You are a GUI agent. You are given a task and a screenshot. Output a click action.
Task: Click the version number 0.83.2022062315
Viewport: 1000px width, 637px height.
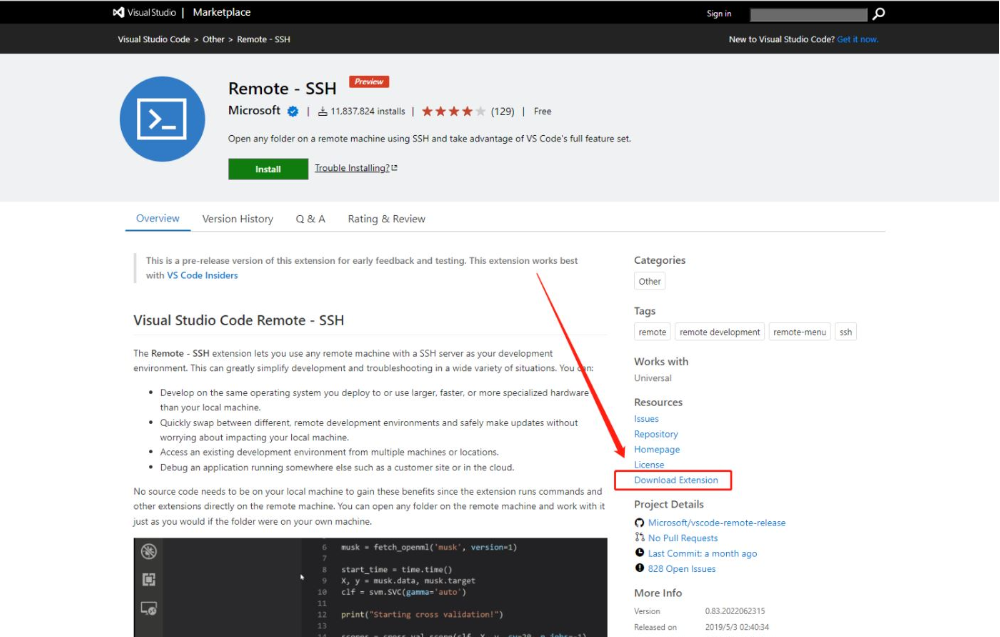click(735, 610)
